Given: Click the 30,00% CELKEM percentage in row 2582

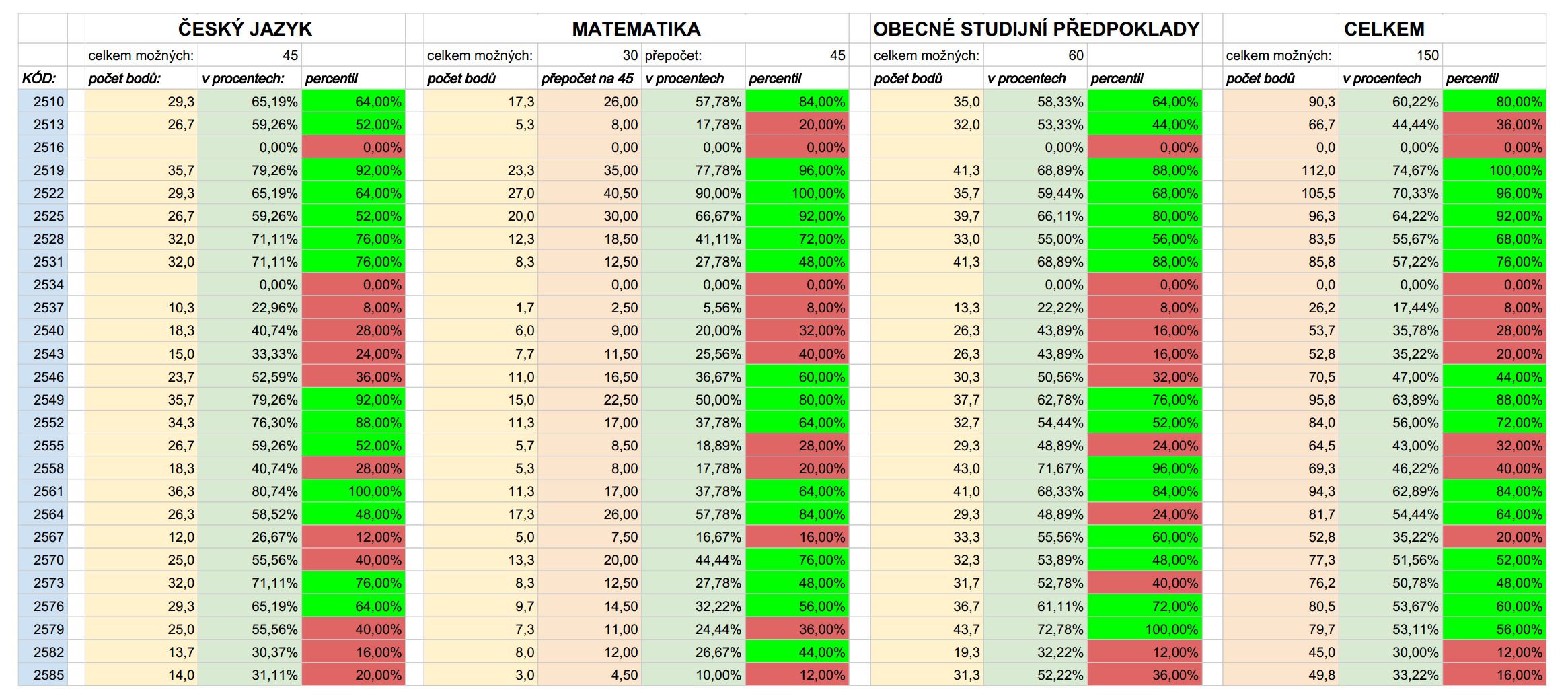Looking at the screenshot, I should tap(1390, 652).
